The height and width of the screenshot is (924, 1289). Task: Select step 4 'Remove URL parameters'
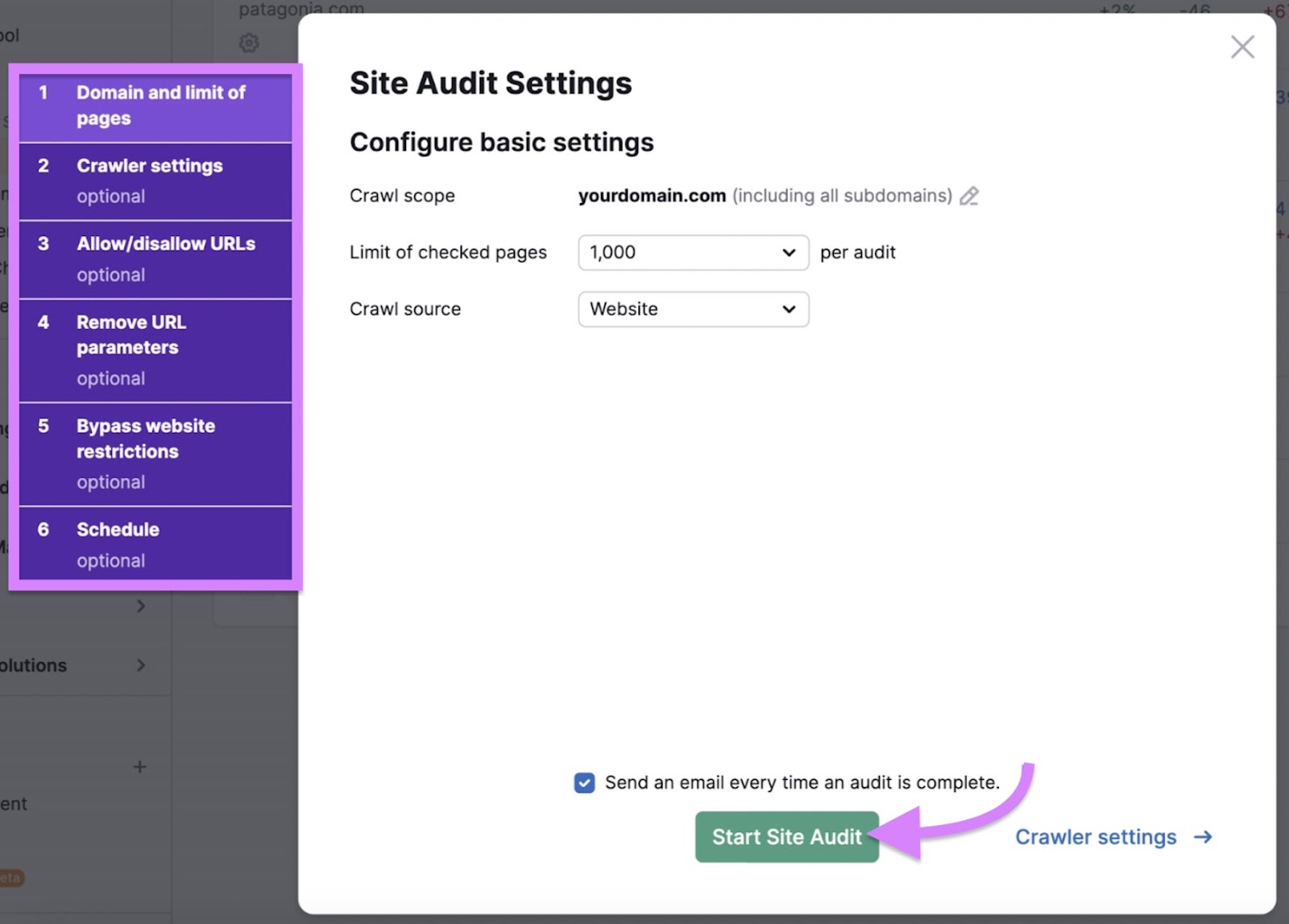tap(155, 350)
